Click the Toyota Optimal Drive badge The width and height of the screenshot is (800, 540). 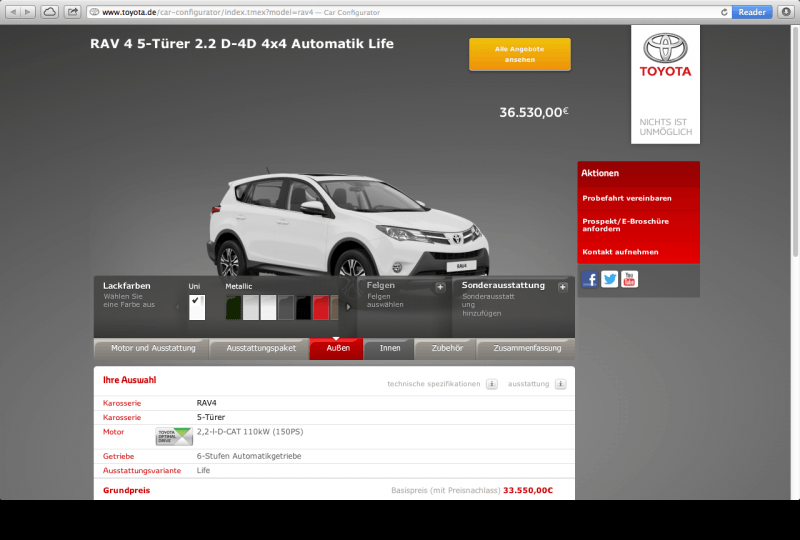[x=174, y=436]
